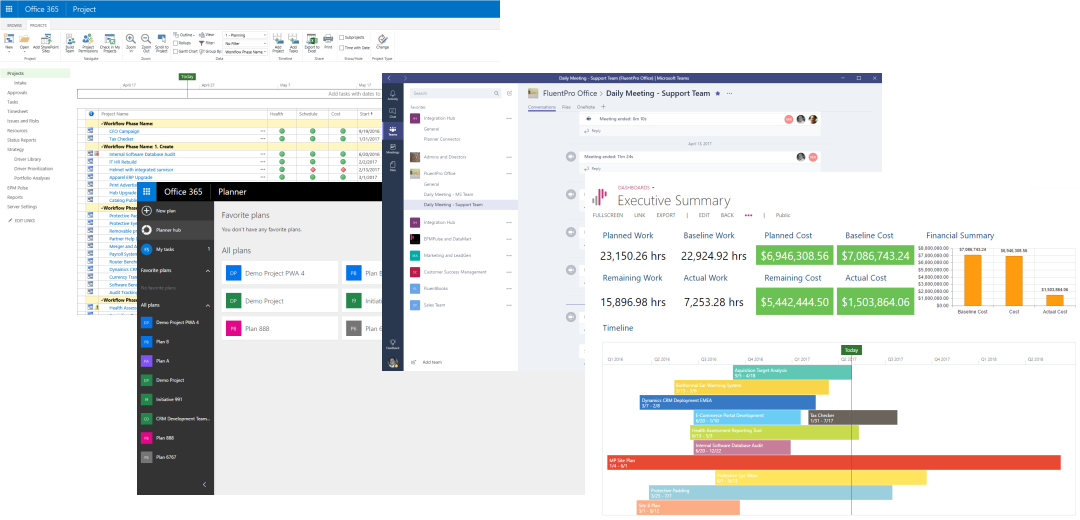Image resolution: width=1080 pixels, height=520 pixels.
Task: Click Check in My Projects ribbon button
Action: (x=109, y=43)
